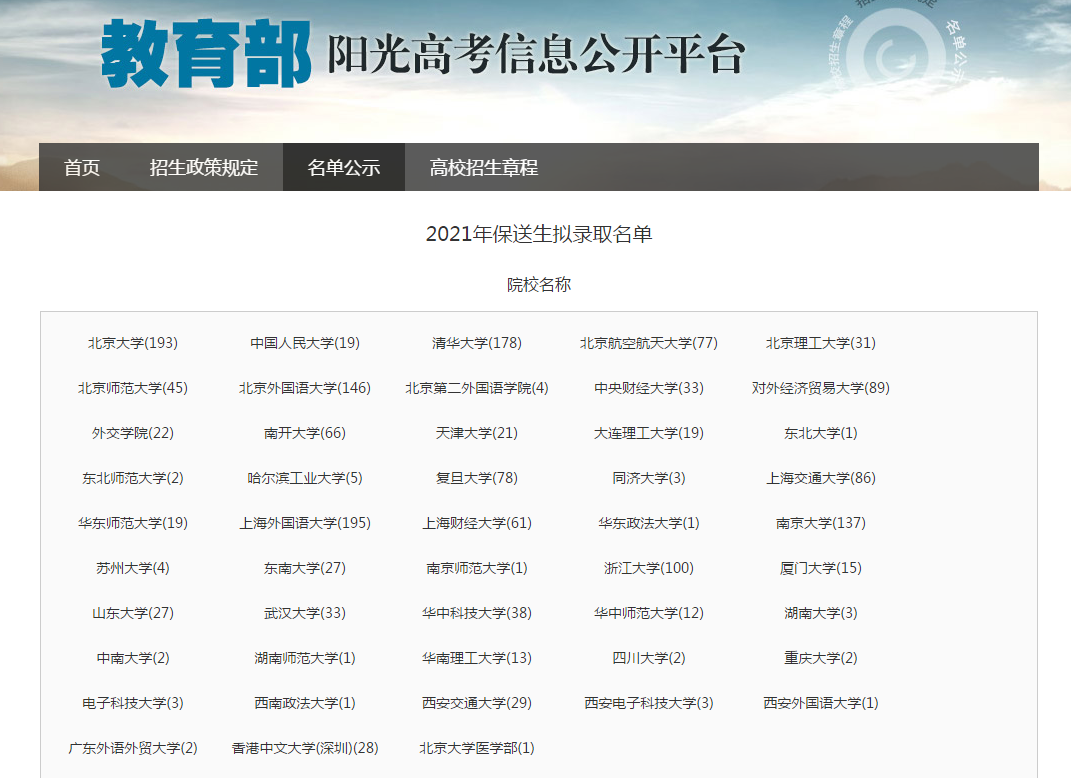This screenshot has width=1071, height=778.
Task: Open 北京大学医学部(1) list
Action: tap(477, 749)
